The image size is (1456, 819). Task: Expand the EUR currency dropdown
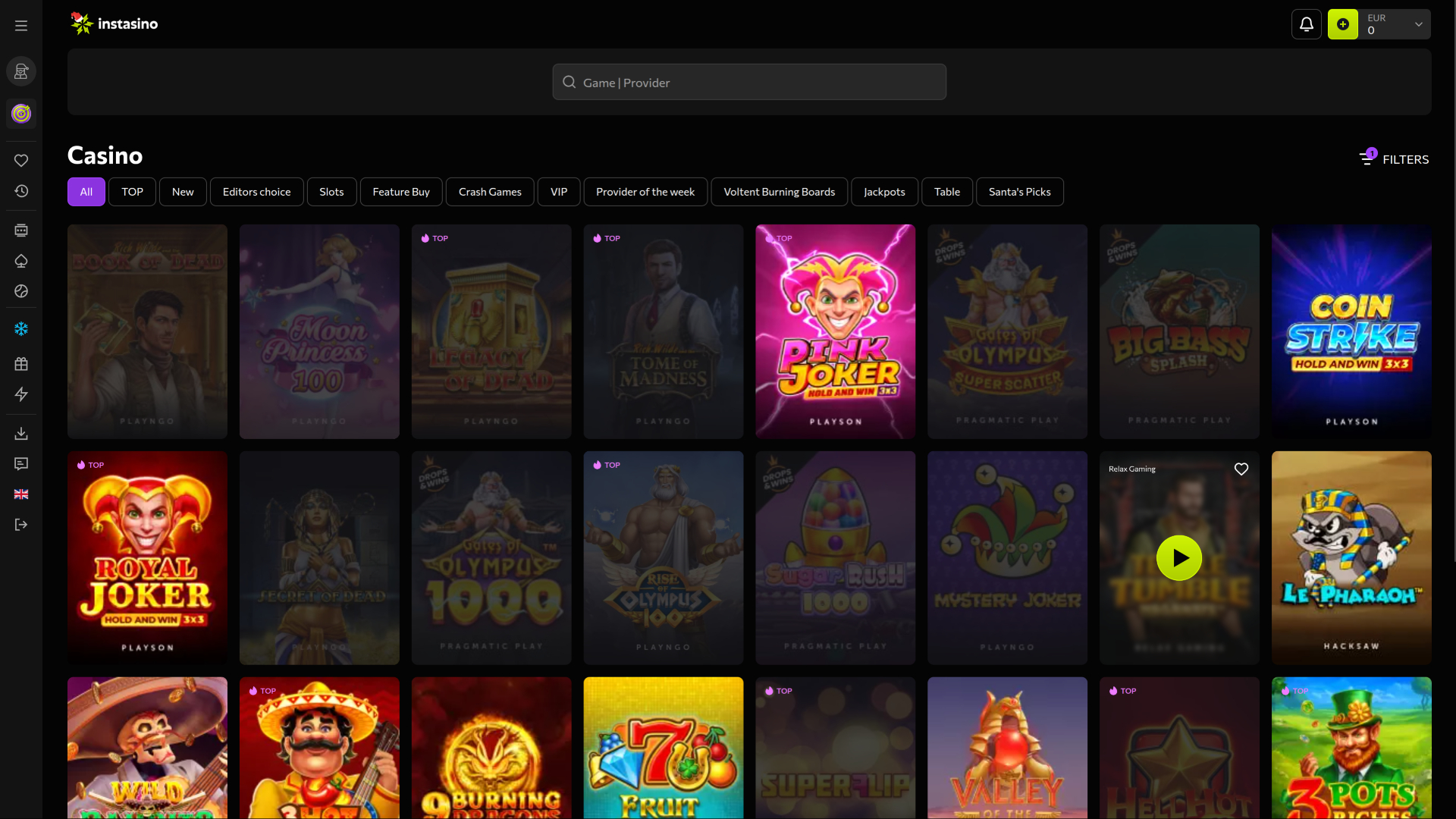coord(1417,24)
